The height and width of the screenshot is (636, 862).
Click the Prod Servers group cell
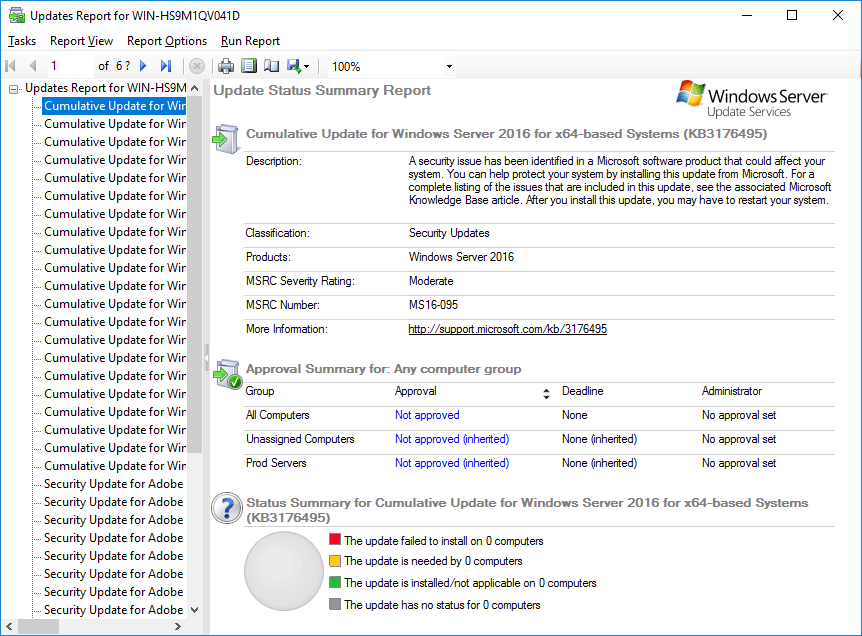276,463
